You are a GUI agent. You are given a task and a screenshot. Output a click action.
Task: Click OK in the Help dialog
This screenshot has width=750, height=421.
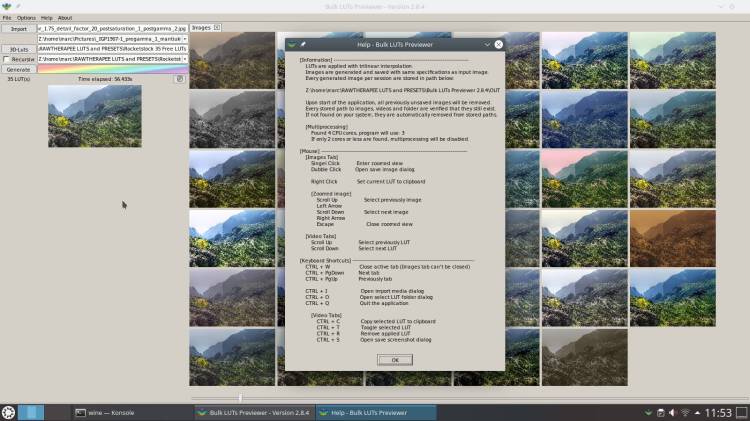click(395, 360)
